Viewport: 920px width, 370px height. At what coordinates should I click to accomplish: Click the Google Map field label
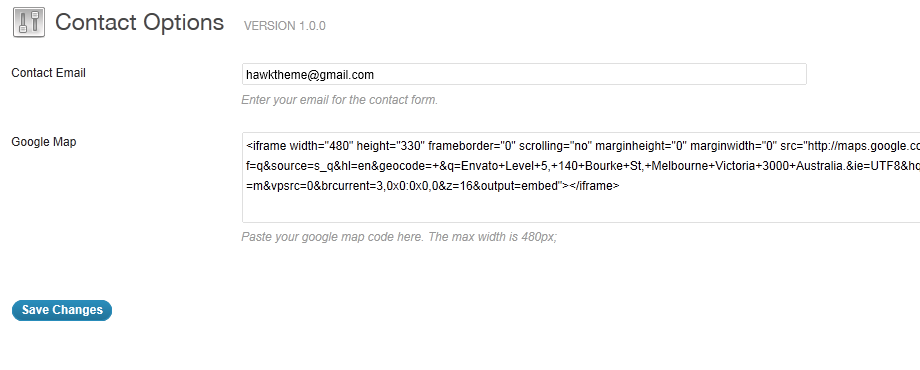pos(44,142)
